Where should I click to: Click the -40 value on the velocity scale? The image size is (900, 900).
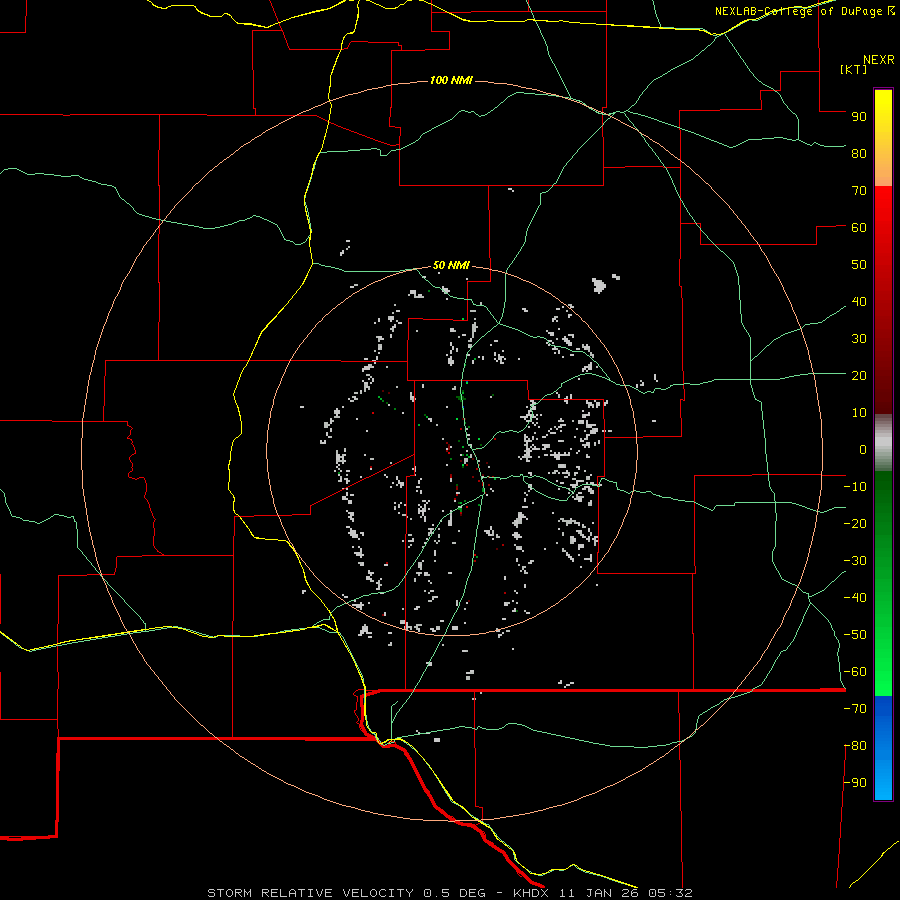click(855, 598)
